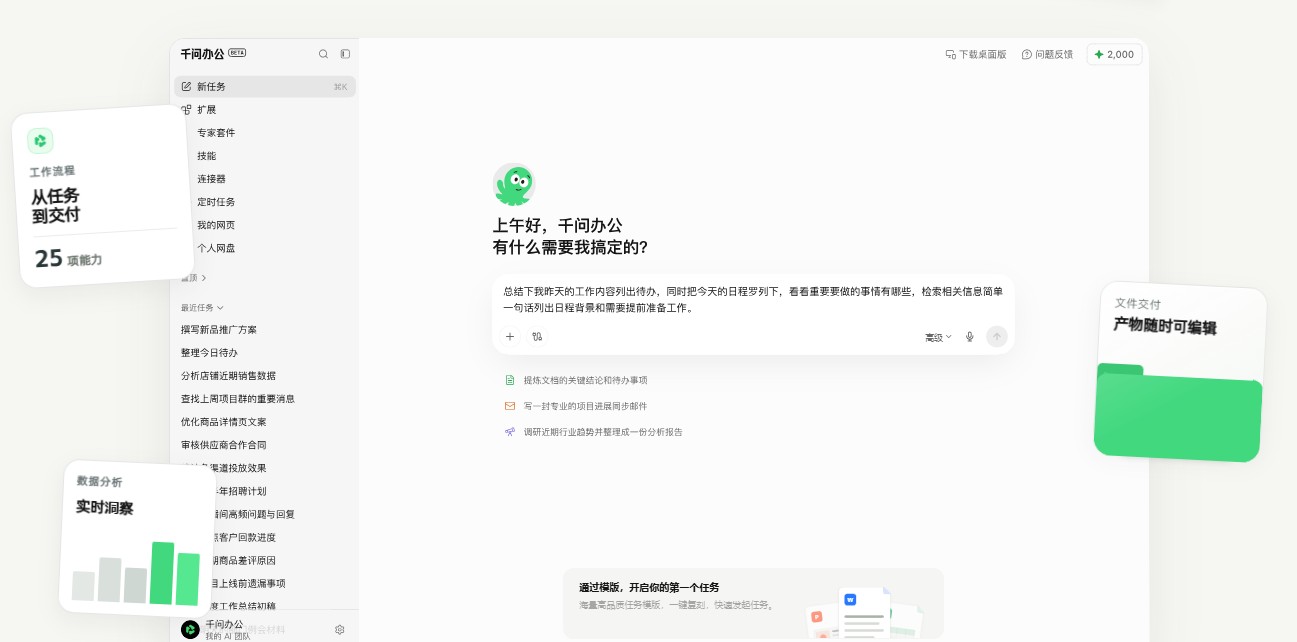Click the send arrow button in prompt box
Image resolution: width=1297 pixels, height=642 pixels.
(997, 337)
